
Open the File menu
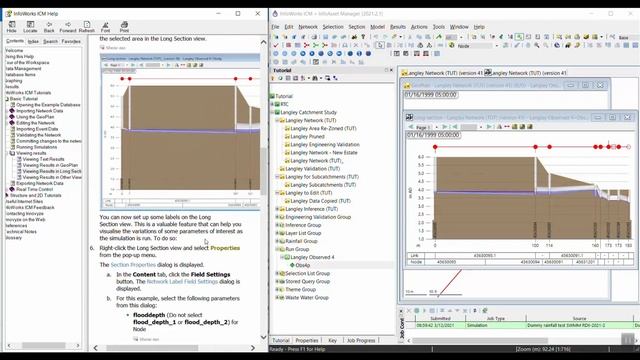(x=276, y=27)
